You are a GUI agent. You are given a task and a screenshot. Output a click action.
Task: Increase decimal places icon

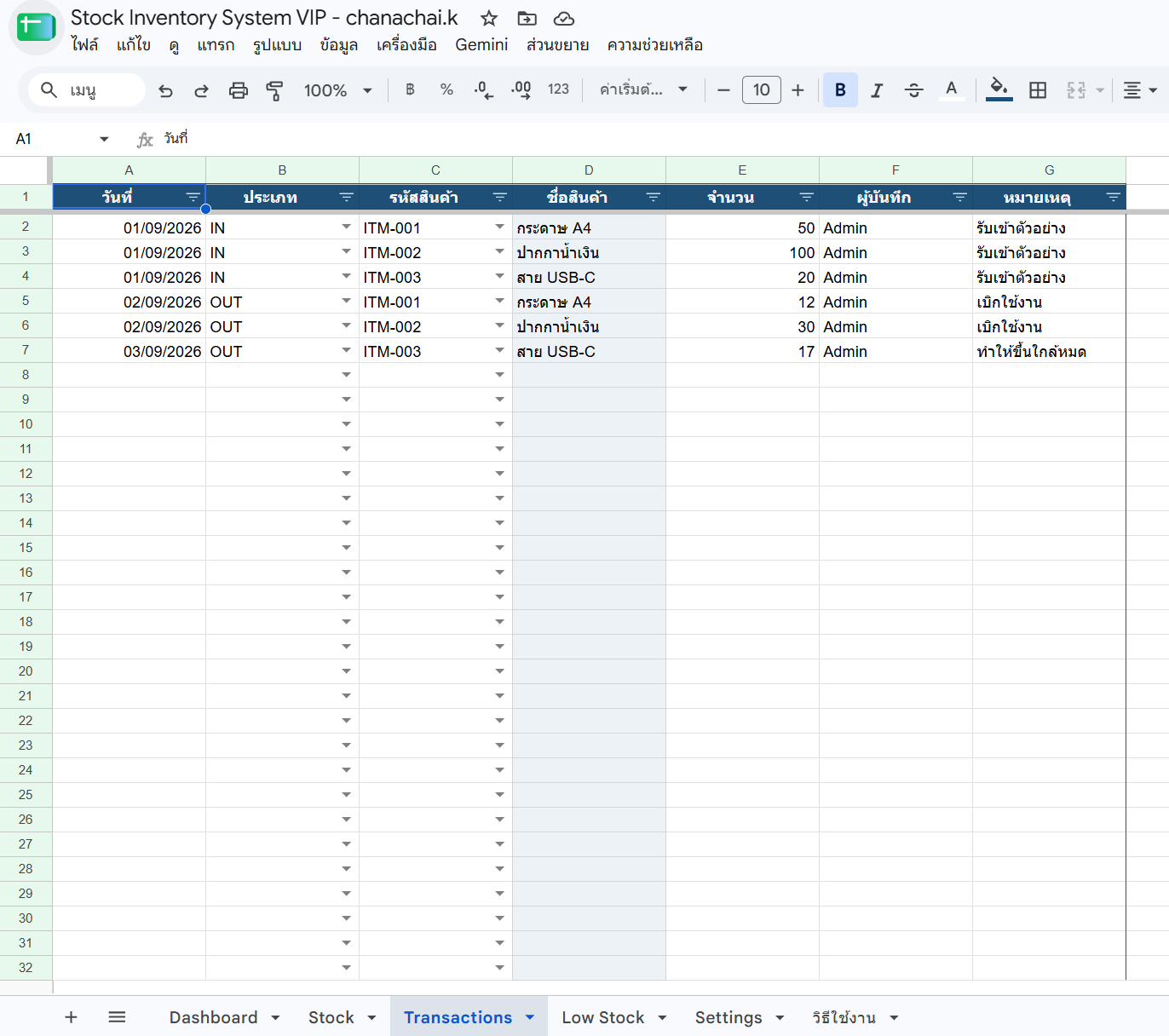click(521, 89)
